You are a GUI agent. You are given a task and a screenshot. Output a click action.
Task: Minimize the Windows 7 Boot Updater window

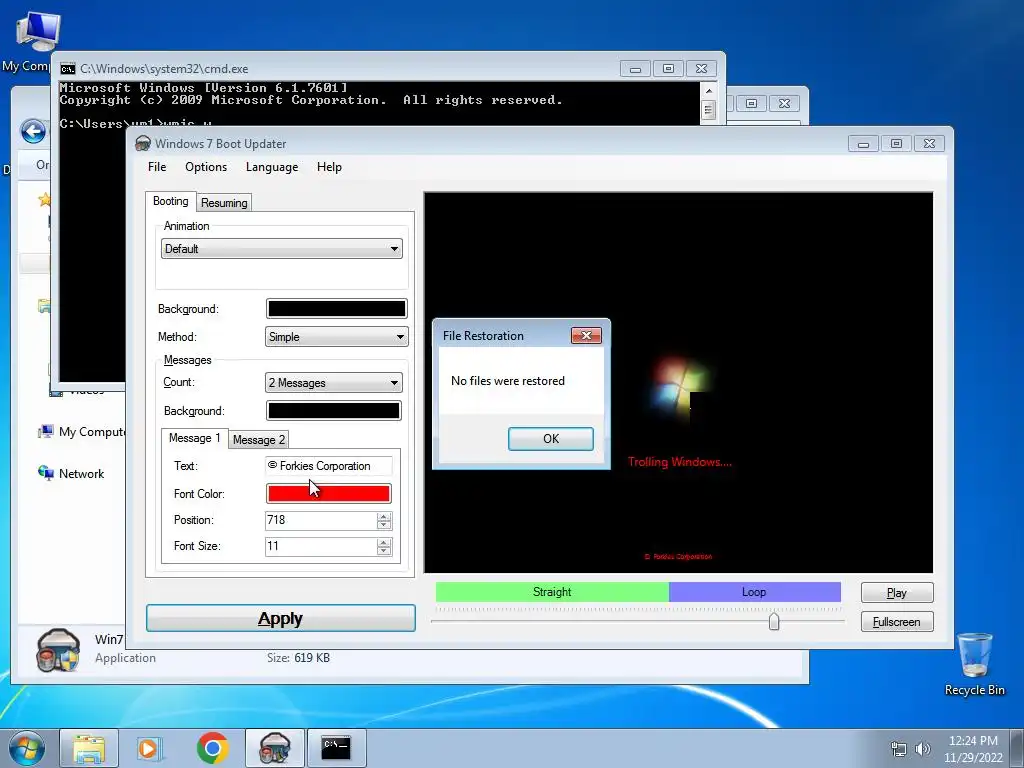[863, 144]
